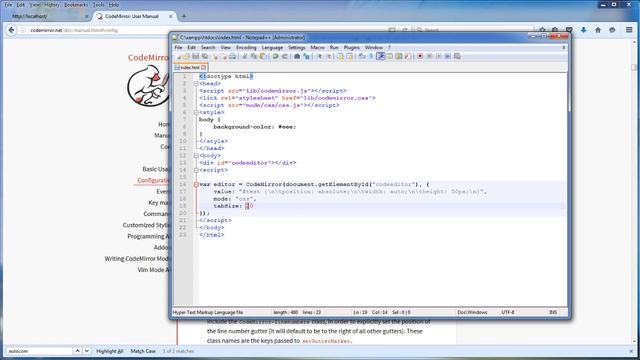This screenshot has width=640, height=360.
Task: Click the 'Customized Styling' sidebar link
Action: click(146, 225)
